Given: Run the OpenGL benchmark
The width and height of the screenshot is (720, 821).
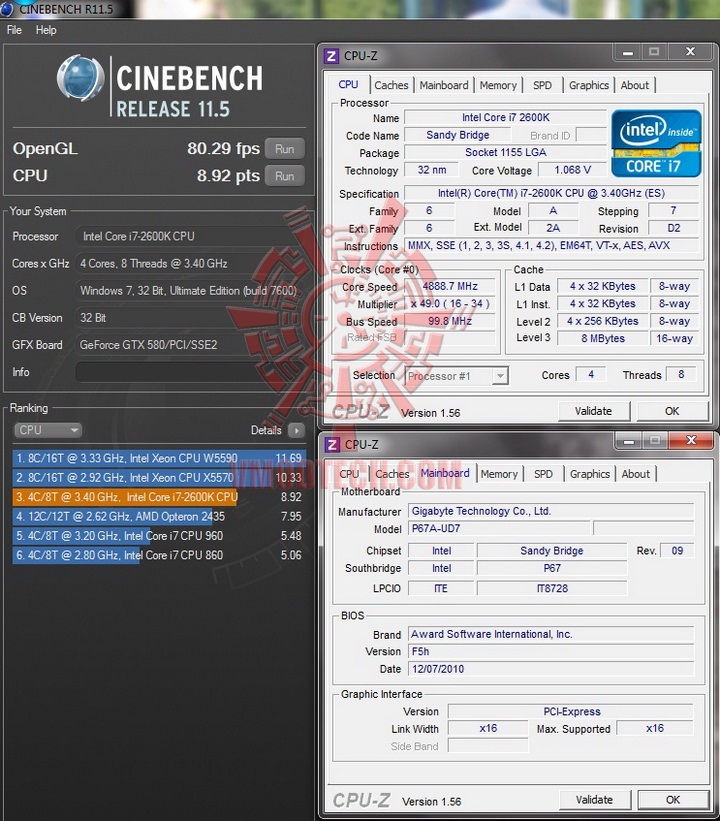Looking at the screenshot, I should coord(284,149).
